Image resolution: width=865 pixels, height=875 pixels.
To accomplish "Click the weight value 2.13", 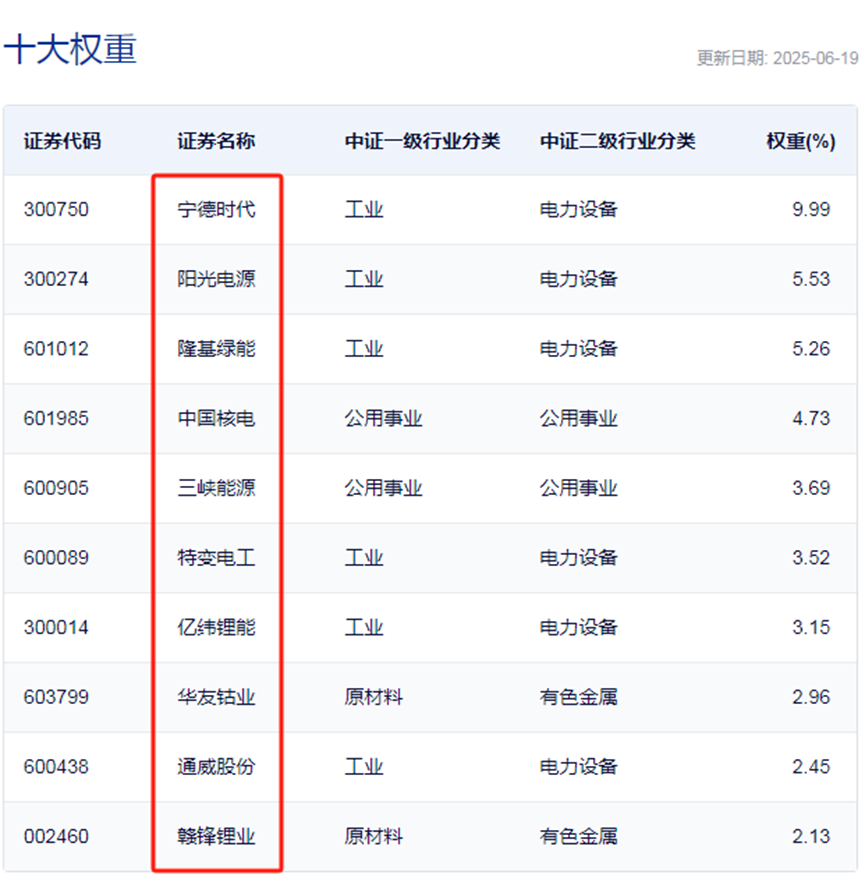I will [x=811, y=837].
